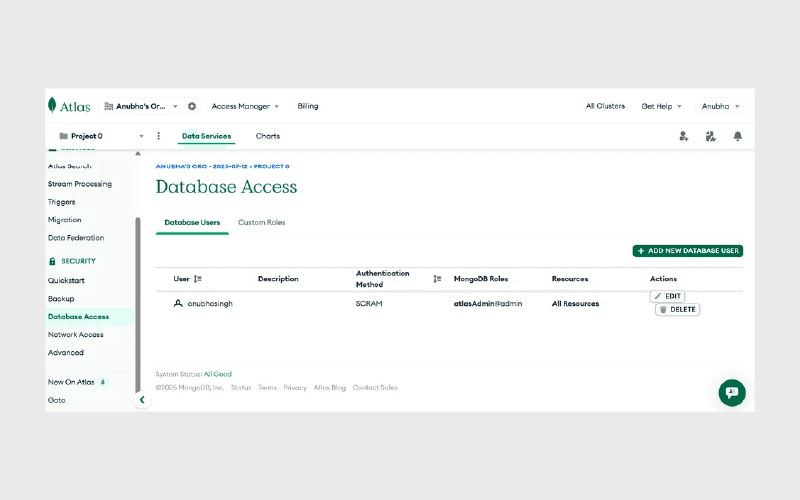Open Get Help dropdown
This screenshot has width=800, height=500.
tap(661, 106)
